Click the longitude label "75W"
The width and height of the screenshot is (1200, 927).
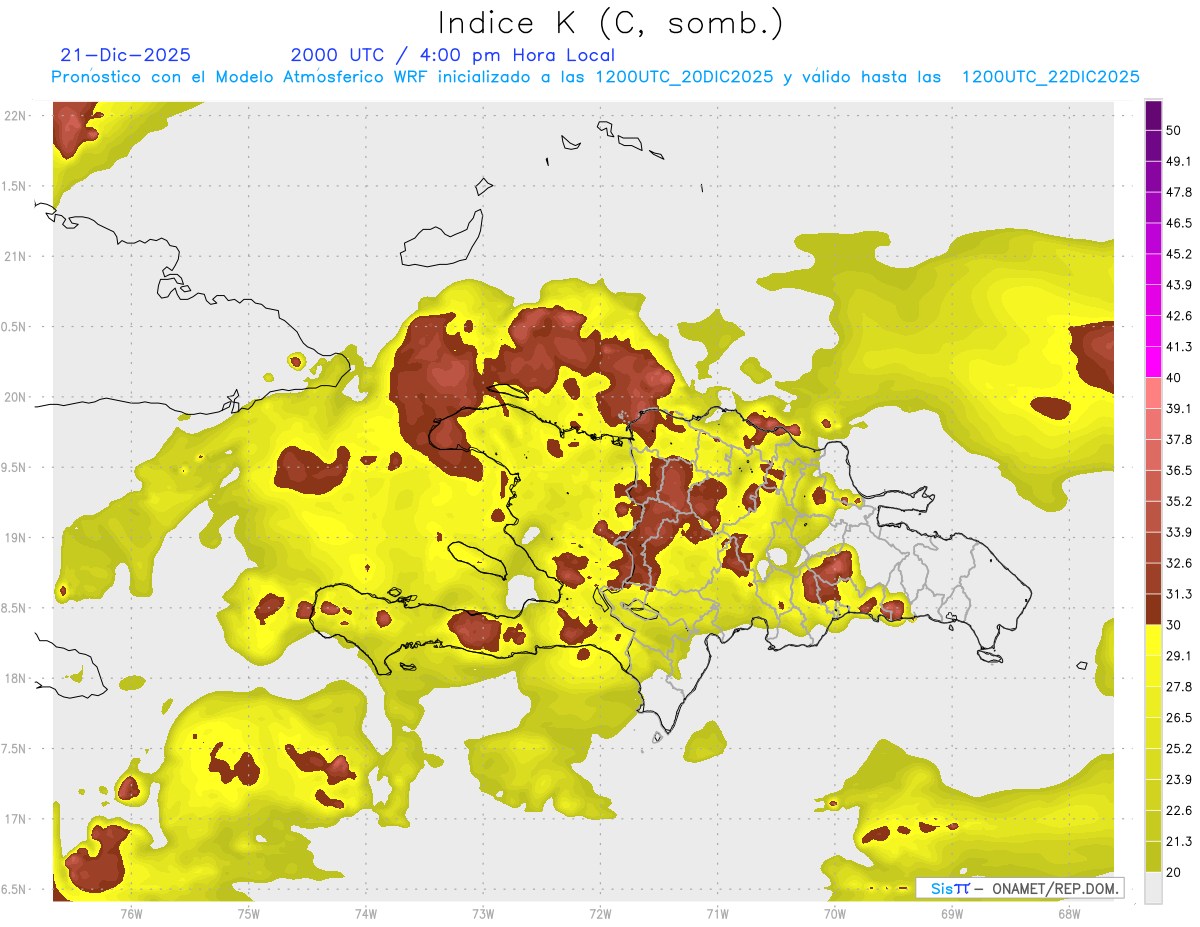pyautogui.click(x=248, y=913)
